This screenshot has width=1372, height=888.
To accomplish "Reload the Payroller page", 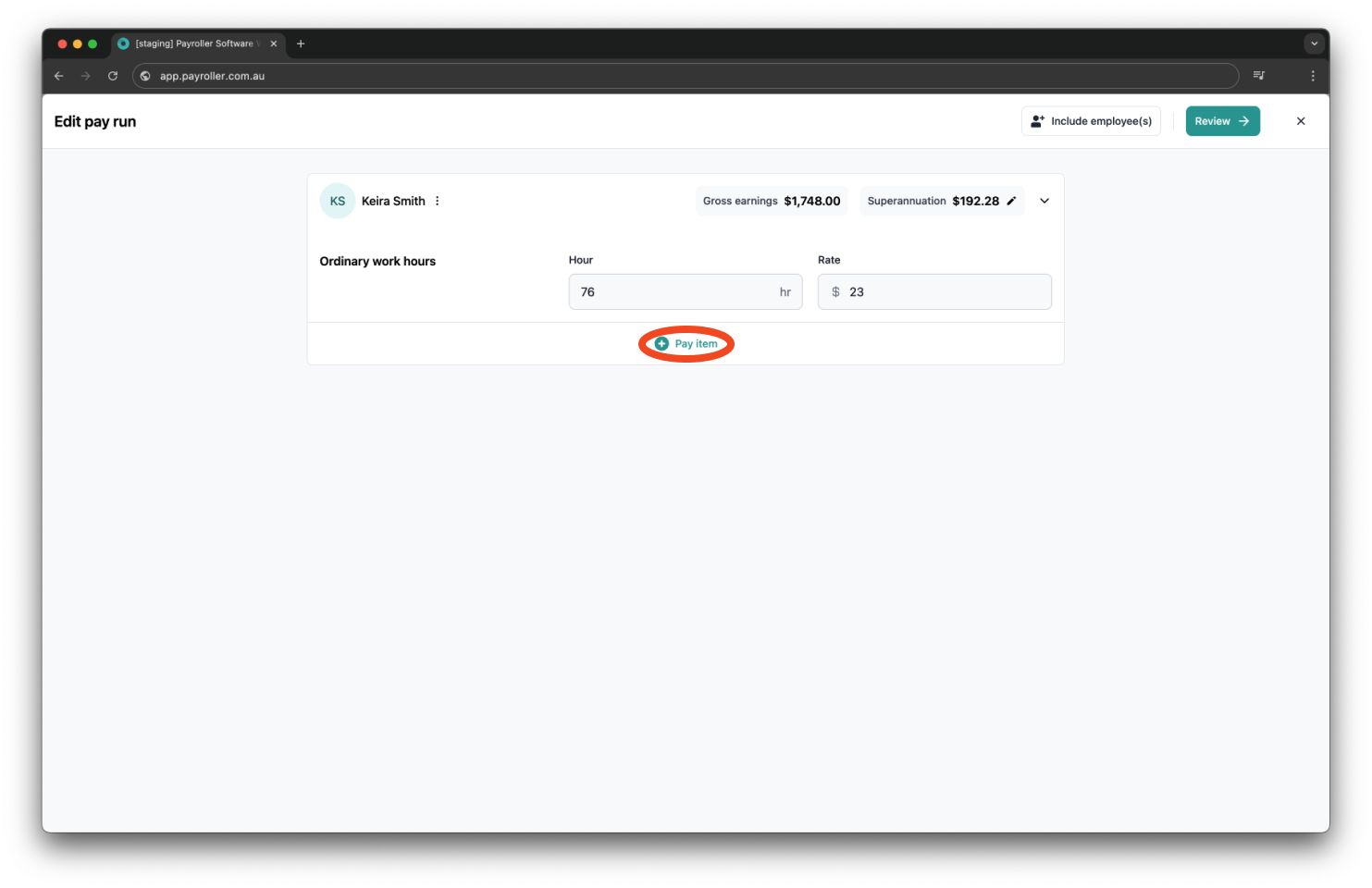I will click(x=113, y=76).
